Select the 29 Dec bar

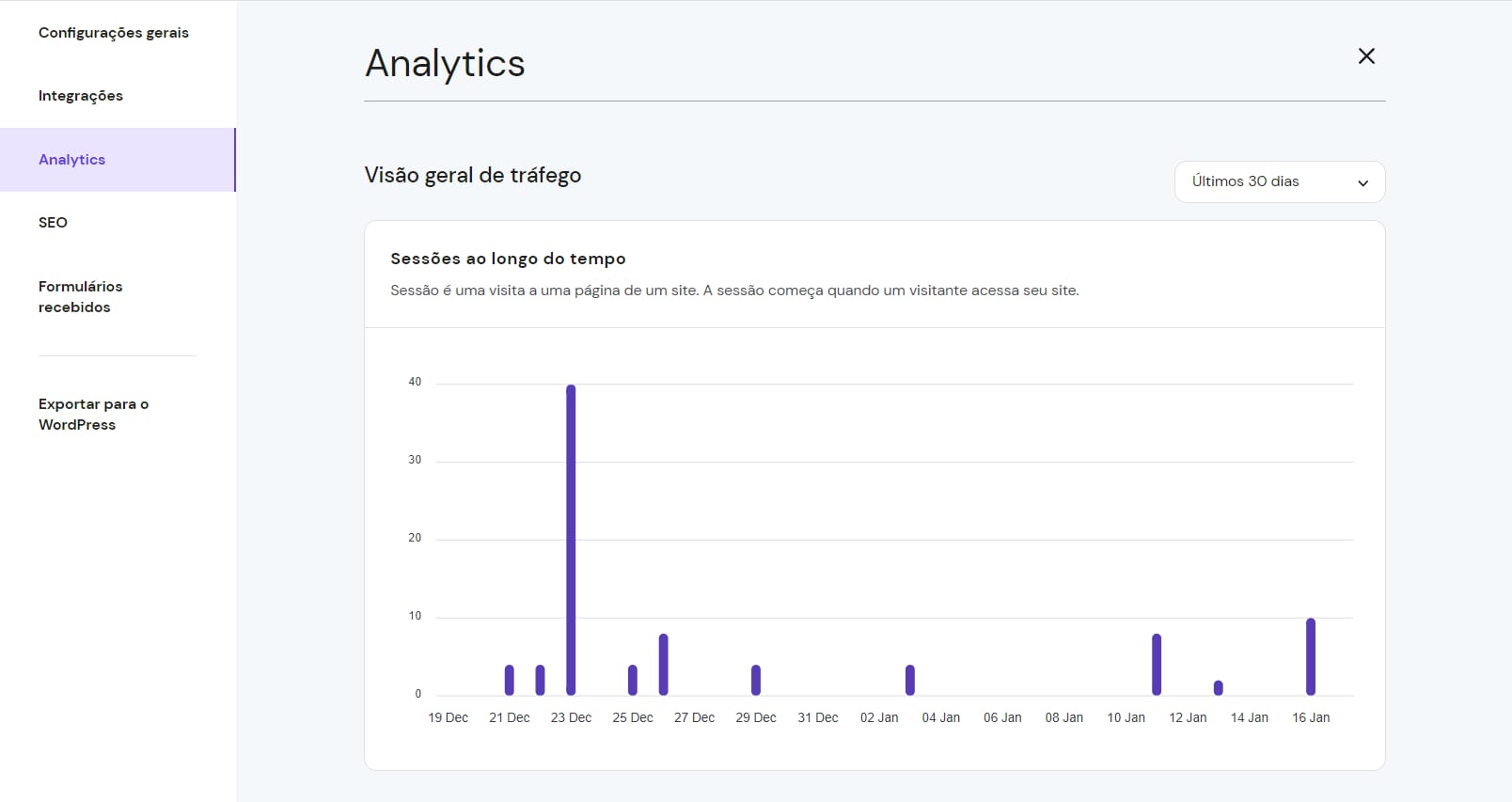point(756,680)
